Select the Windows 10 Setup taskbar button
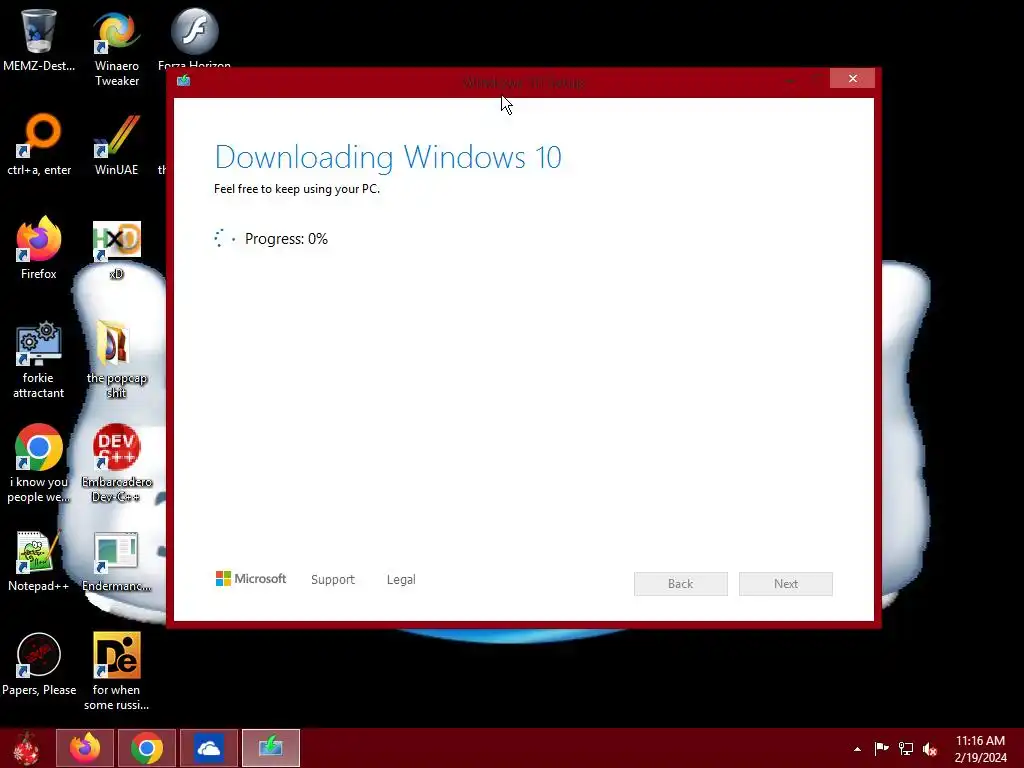This screenshot has height=768, width=1024. pyautogui.click(x=270, y=748)
